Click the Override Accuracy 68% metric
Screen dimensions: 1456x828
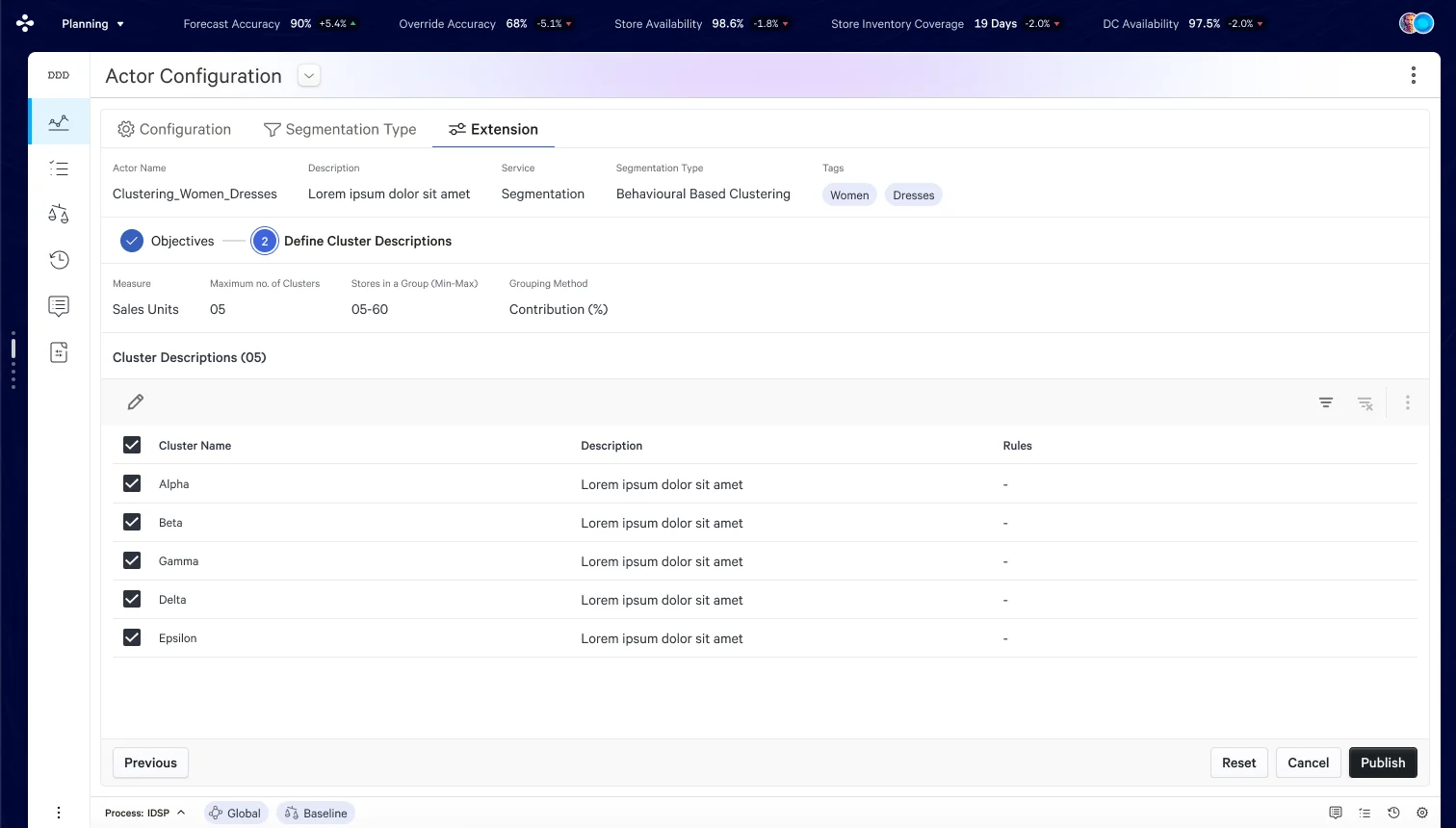(x=486, y=23)
